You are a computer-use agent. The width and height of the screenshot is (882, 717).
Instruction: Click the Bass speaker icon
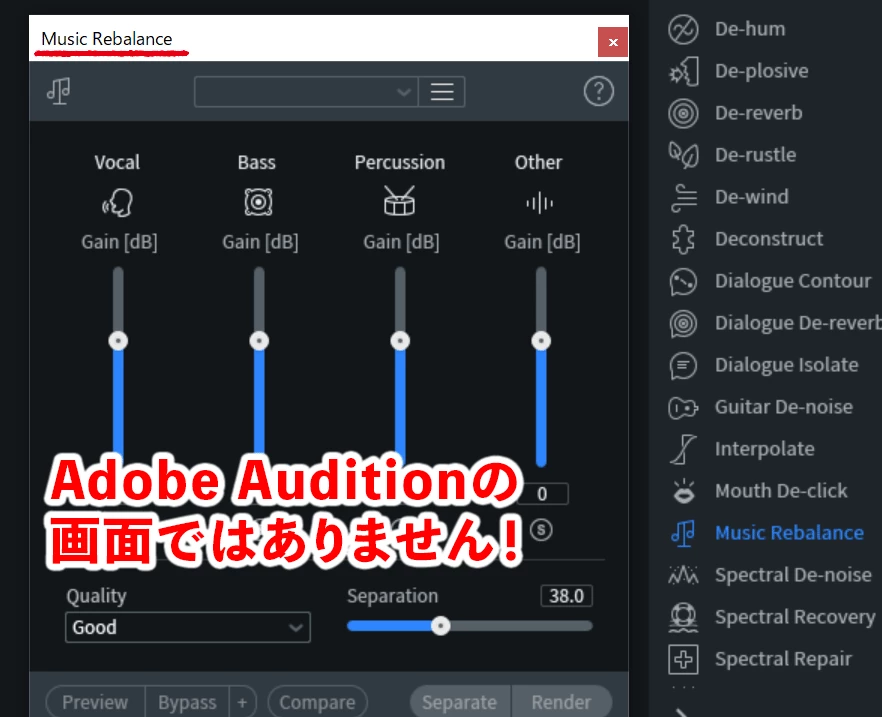258,202
